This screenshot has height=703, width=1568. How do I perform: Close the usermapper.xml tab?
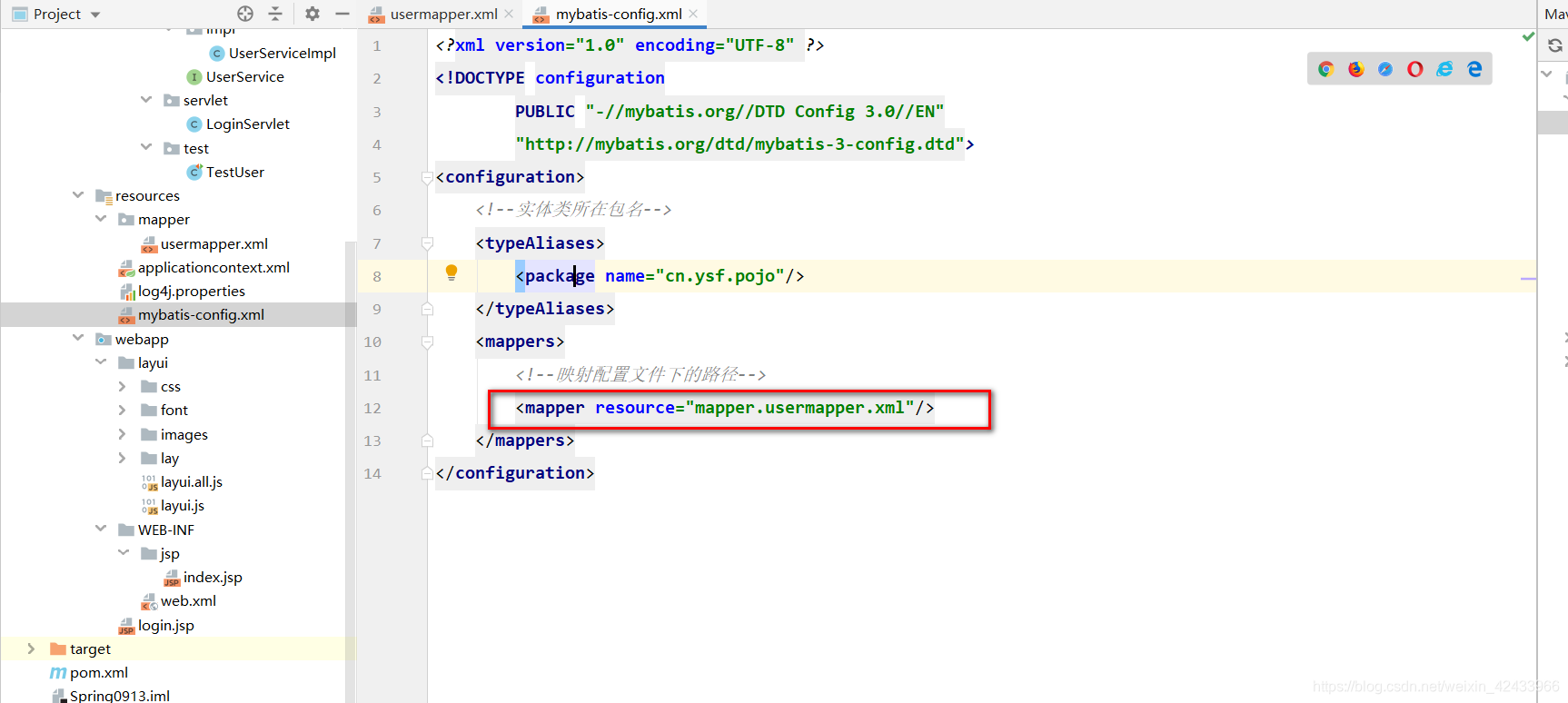509,14
